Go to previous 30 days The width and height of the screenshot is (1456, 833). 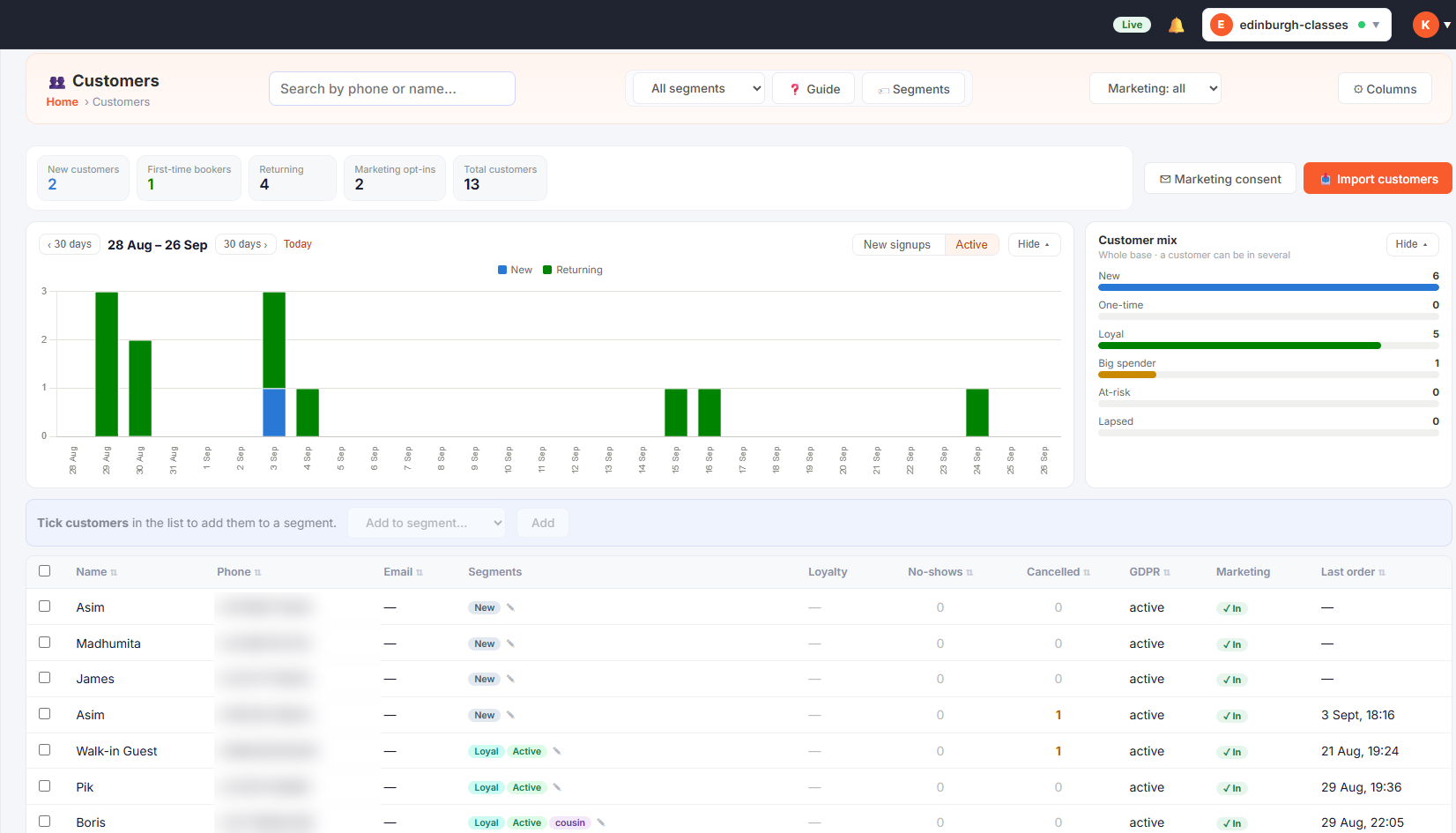tap(70, 244)
